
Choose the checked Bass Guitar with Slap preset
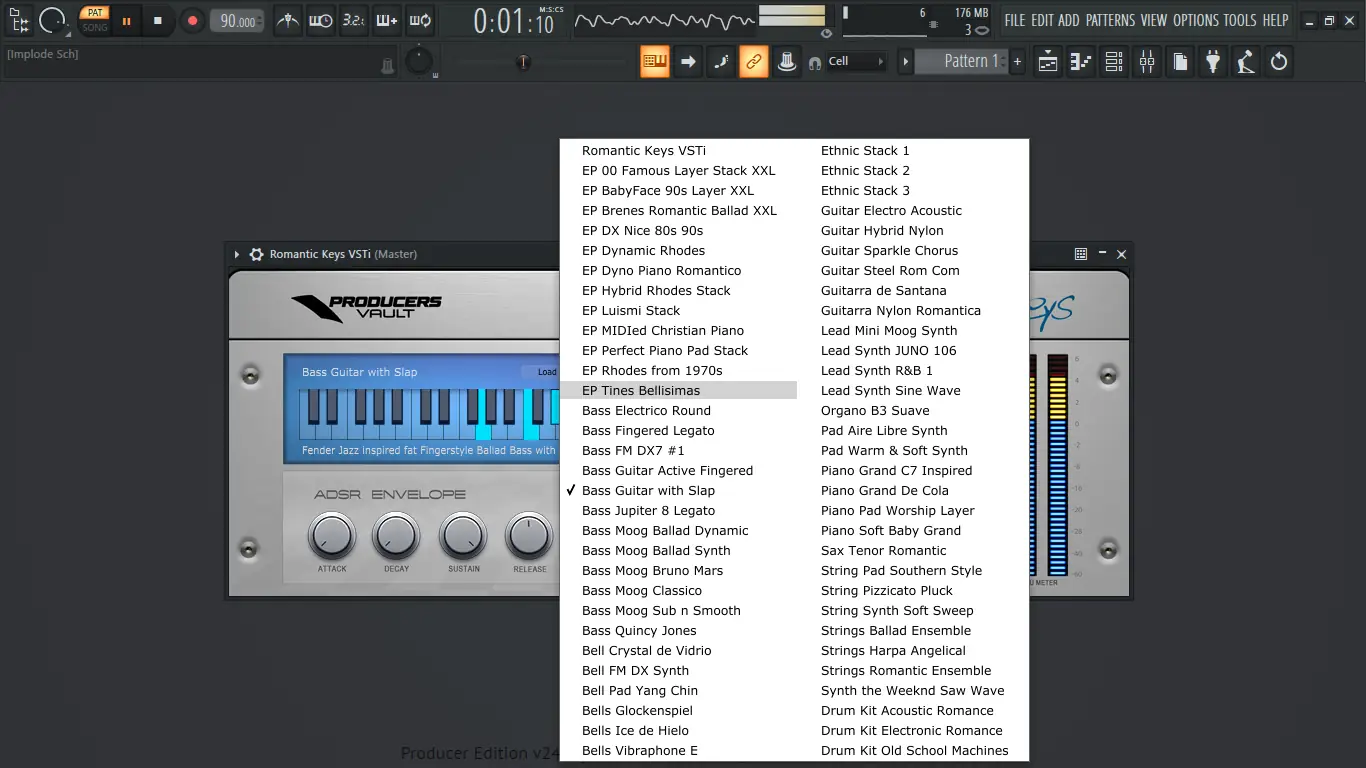pos(678,490)
